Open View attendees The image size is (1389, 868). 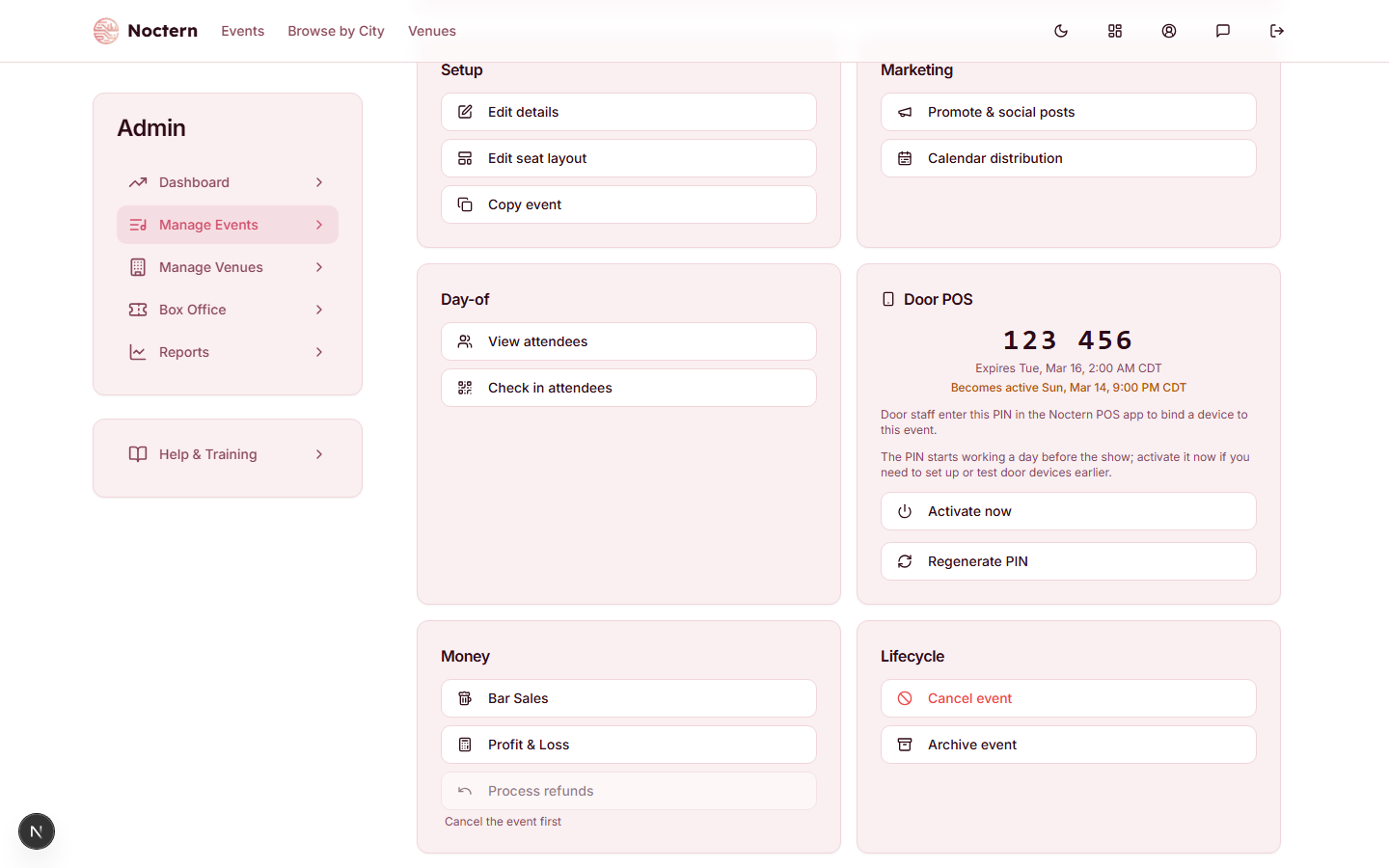pyautogui.click(x=629, y=341)
